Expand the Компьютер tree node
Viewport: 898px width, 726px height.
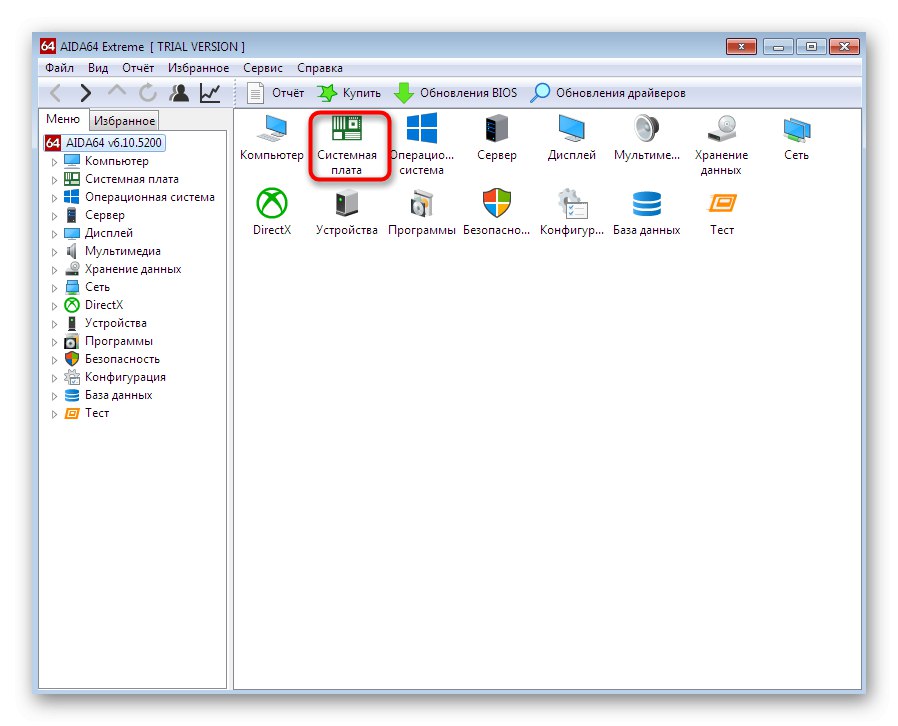[x=54, y=162]
